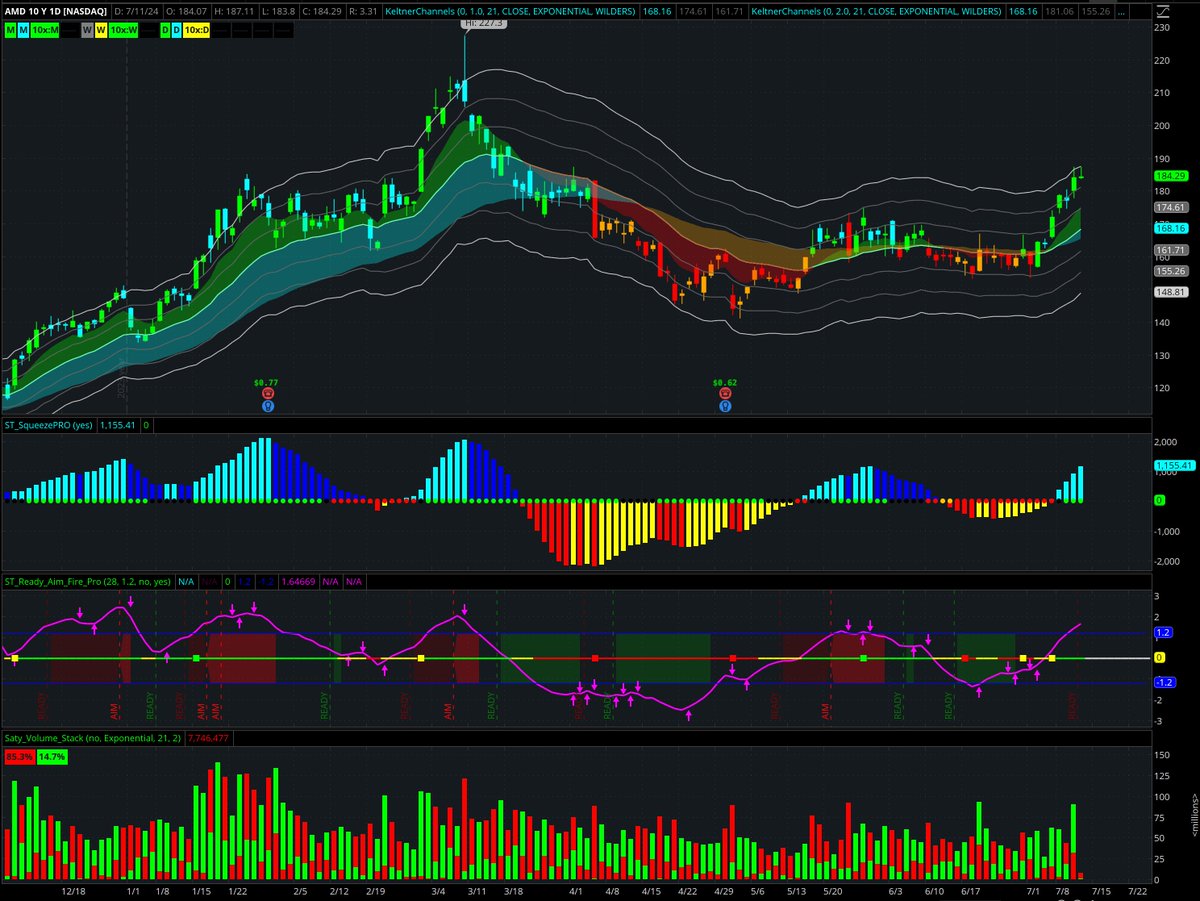Image resolution: width=1200 pixels, height=901 pixels.
Task: Click the 10x:M label
Action: [x=46, y=30]
